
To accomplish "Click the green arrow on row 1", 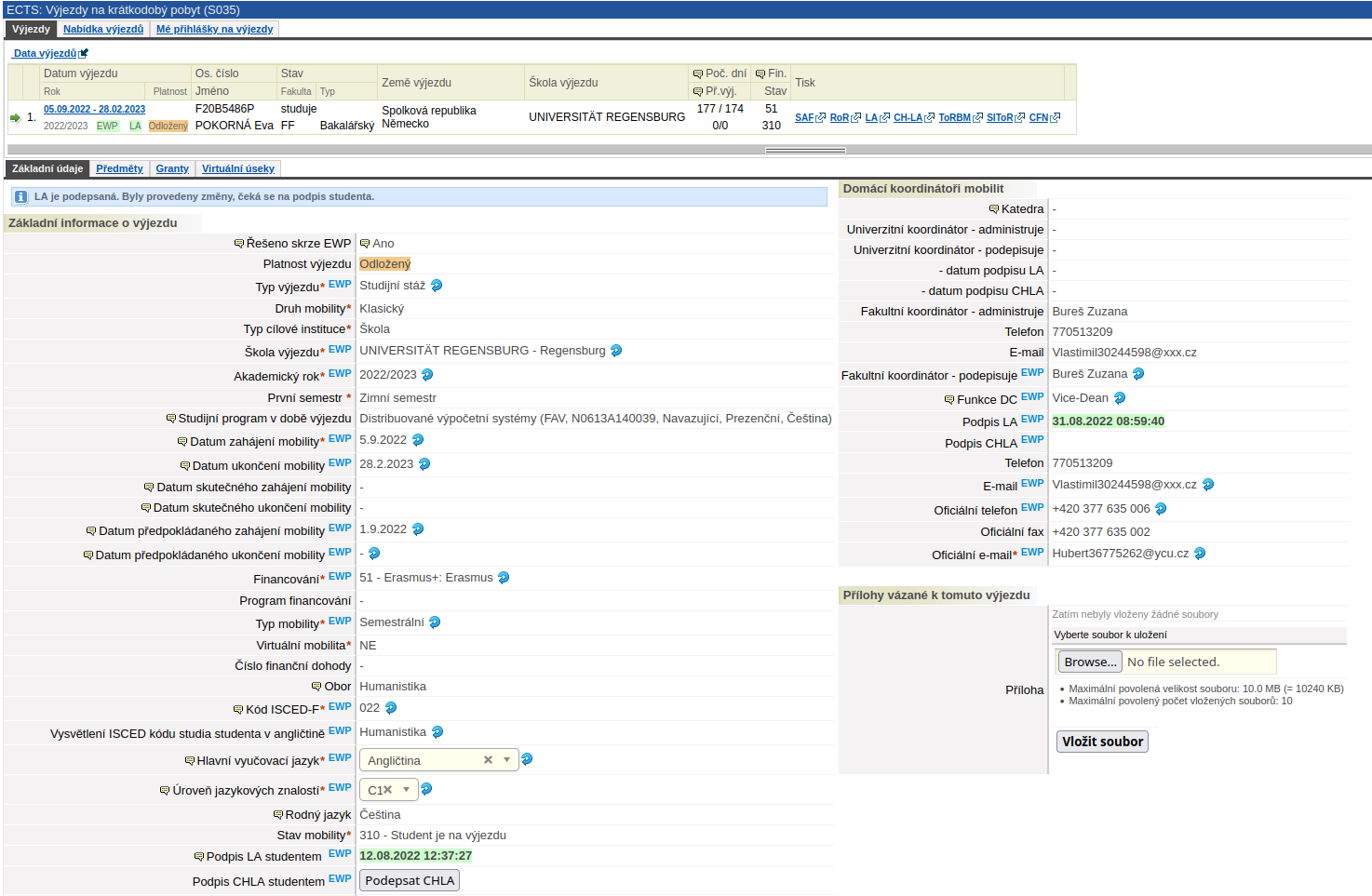I will (15, 117).
